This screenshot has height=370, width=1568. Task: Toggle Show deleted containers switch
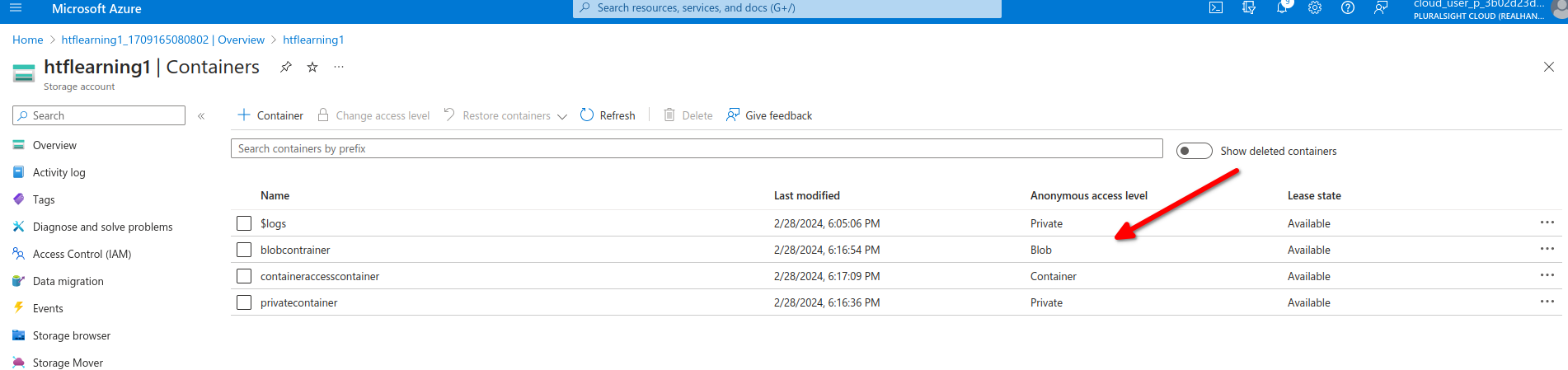1194,151
